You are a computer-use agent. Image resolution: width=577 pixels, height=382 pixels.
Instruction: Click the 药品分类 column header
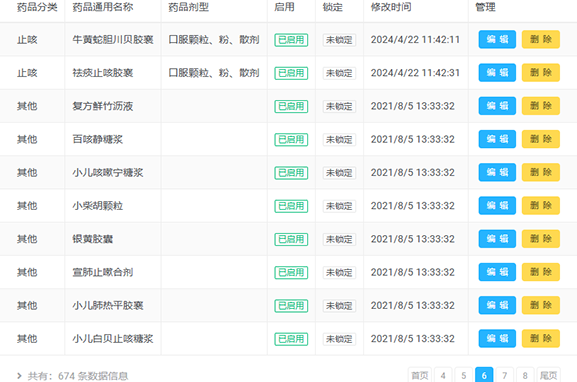pyautogui.click(x=37, y=7)
